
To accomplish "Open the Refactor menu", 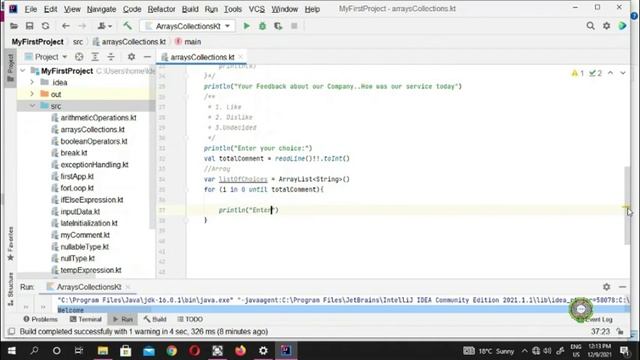I will (161, 9).
